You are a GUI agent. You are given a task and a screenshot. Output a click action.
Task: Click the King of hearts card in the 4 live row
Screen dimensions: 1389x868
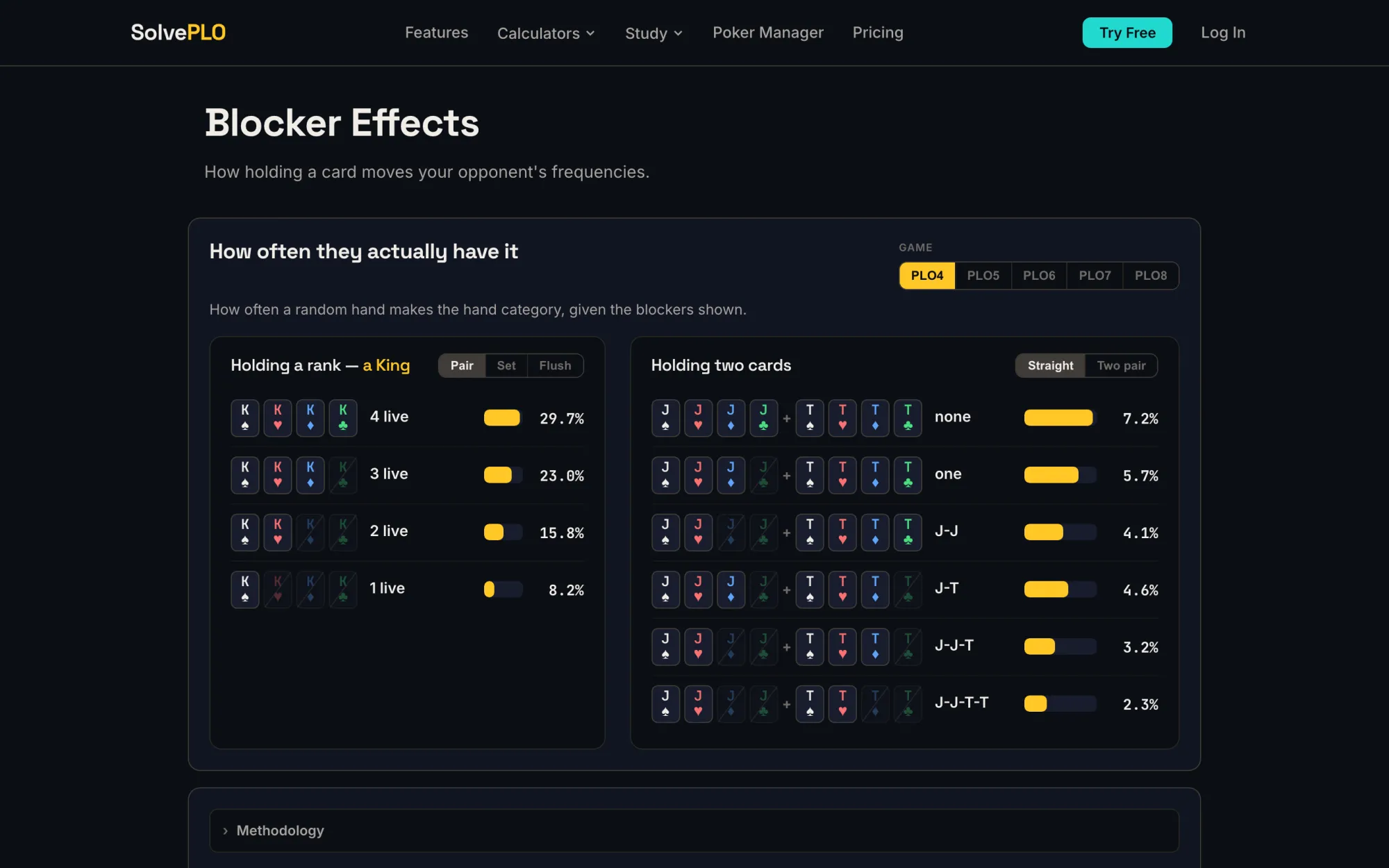point(278,417)
